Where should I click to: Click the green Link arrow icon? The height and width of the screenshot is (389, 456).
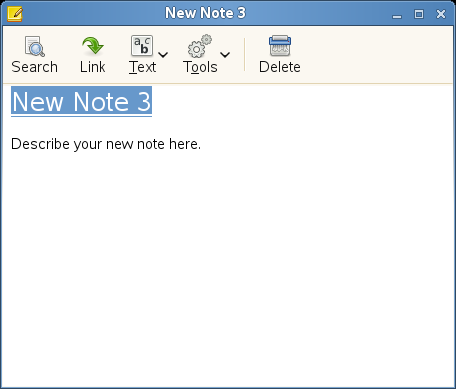pyautogui.click(x=93, y=46)
